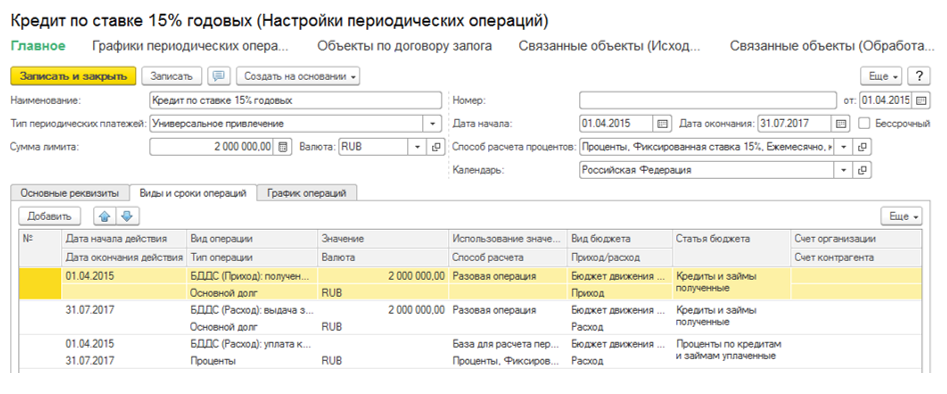The width and height of the screenshot is (947, 394).
Task: Click Вид бюджета column header
Action: coord(620,239)
